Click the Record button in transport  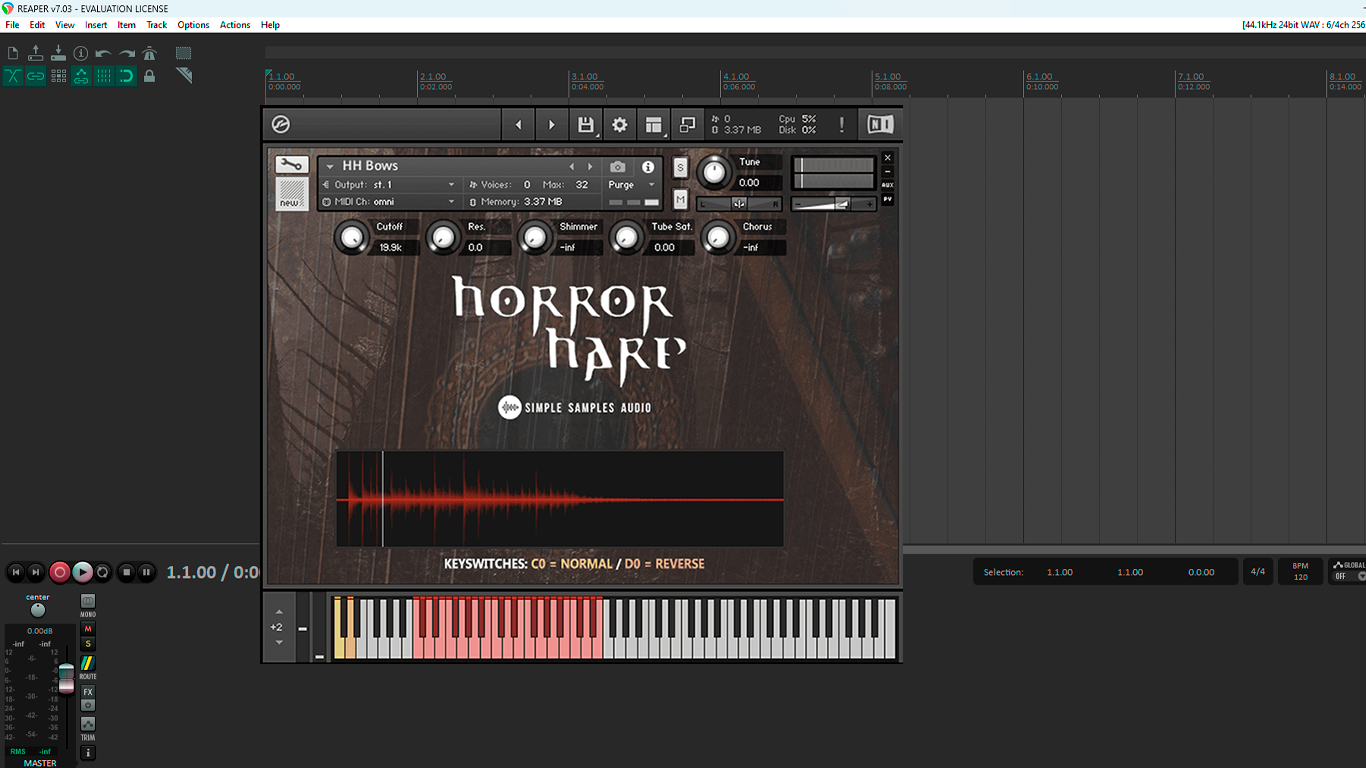tap(60, 572)
